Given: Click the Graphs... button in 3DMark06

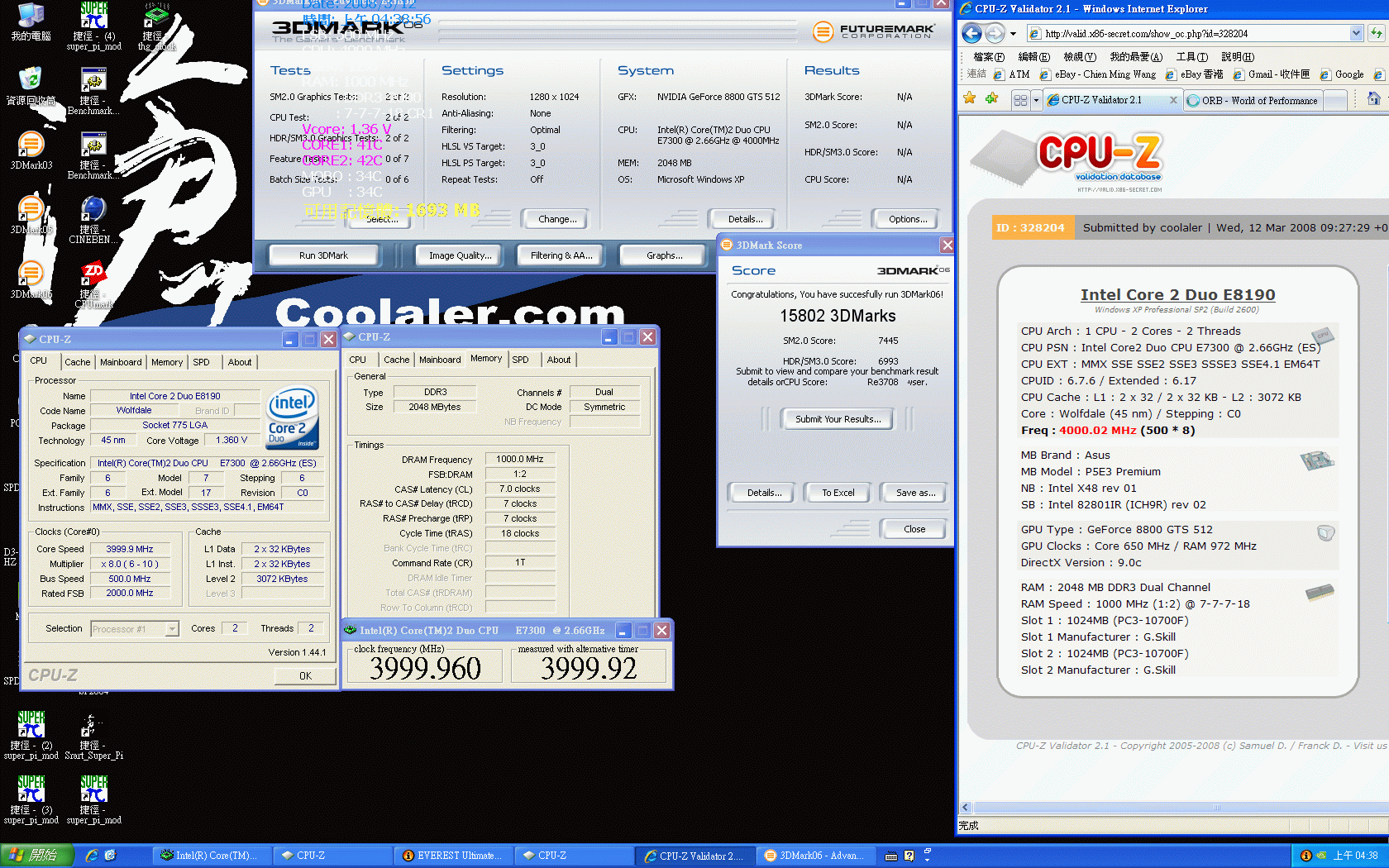Looking at the screenshot, I should (664, 255).
